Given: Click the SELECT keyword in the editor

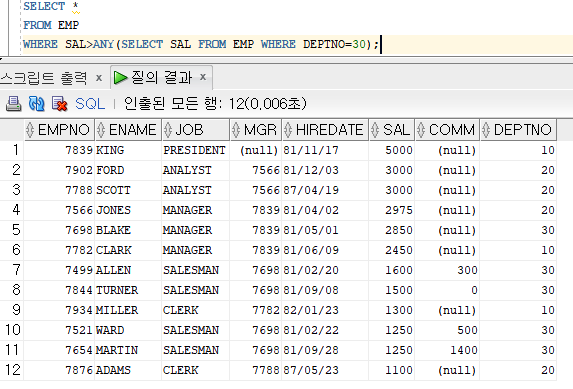Looking at the screenshot, I should [44, 6].
